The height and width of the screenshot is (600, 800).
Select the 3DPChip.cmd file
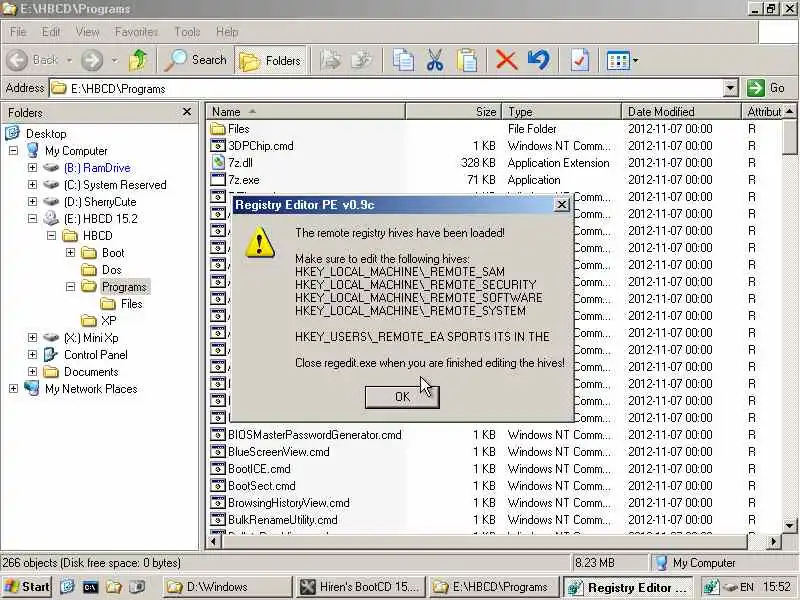[x=260, y=146]
